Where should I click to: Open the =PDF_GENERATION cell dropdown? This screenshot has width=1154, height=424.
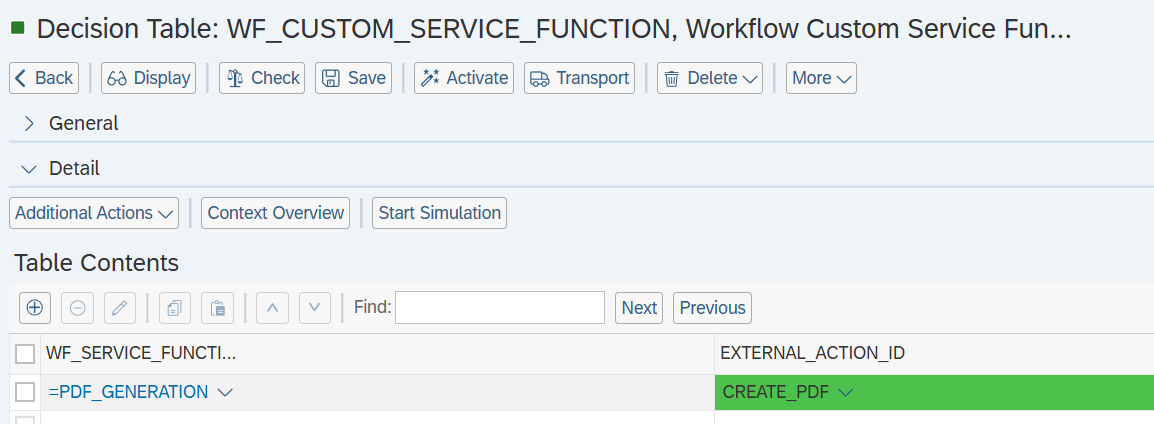pyautogui.click(x=225, y=392)
